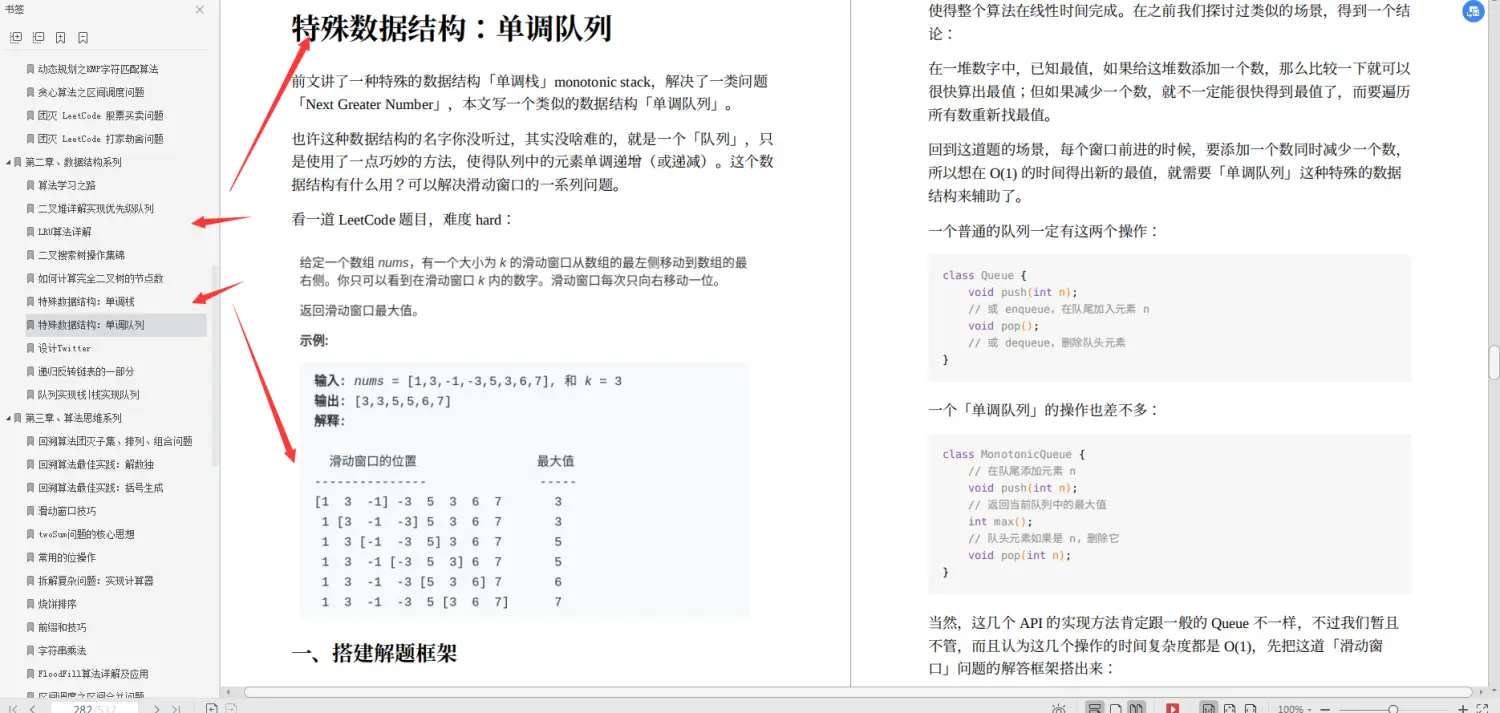
Task: Expand all bookmark levels
Action: (17, 38)
